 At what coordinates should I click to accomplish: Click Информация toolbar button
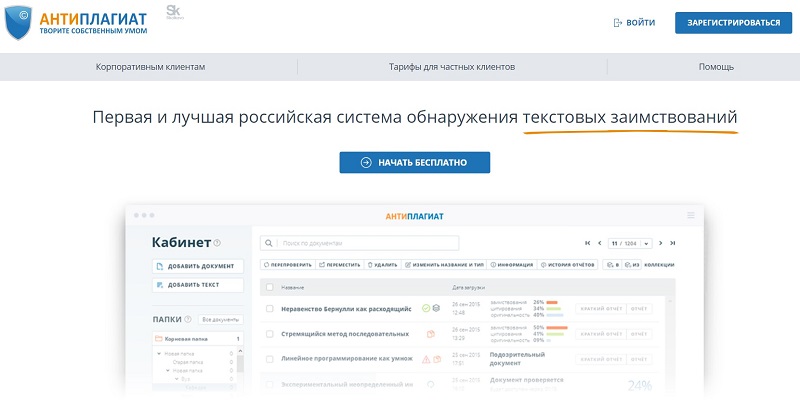coord(512,265)
